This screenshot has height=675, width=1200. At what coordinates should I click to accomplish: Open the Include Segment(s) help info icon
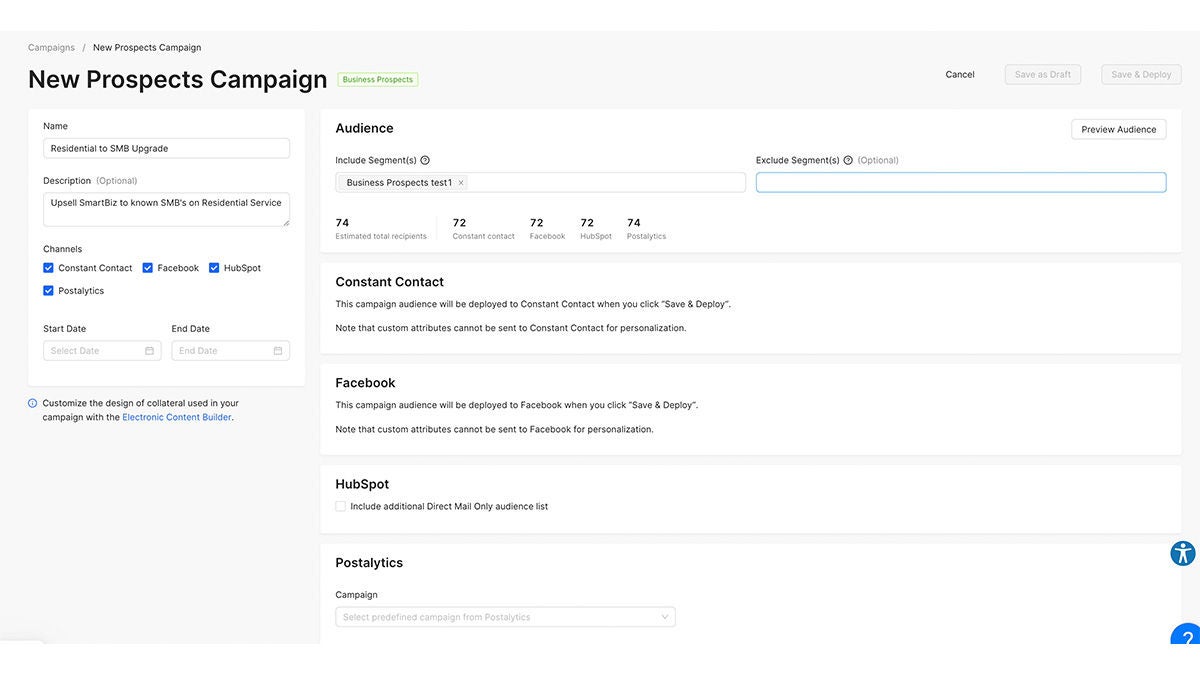(424, 159)
